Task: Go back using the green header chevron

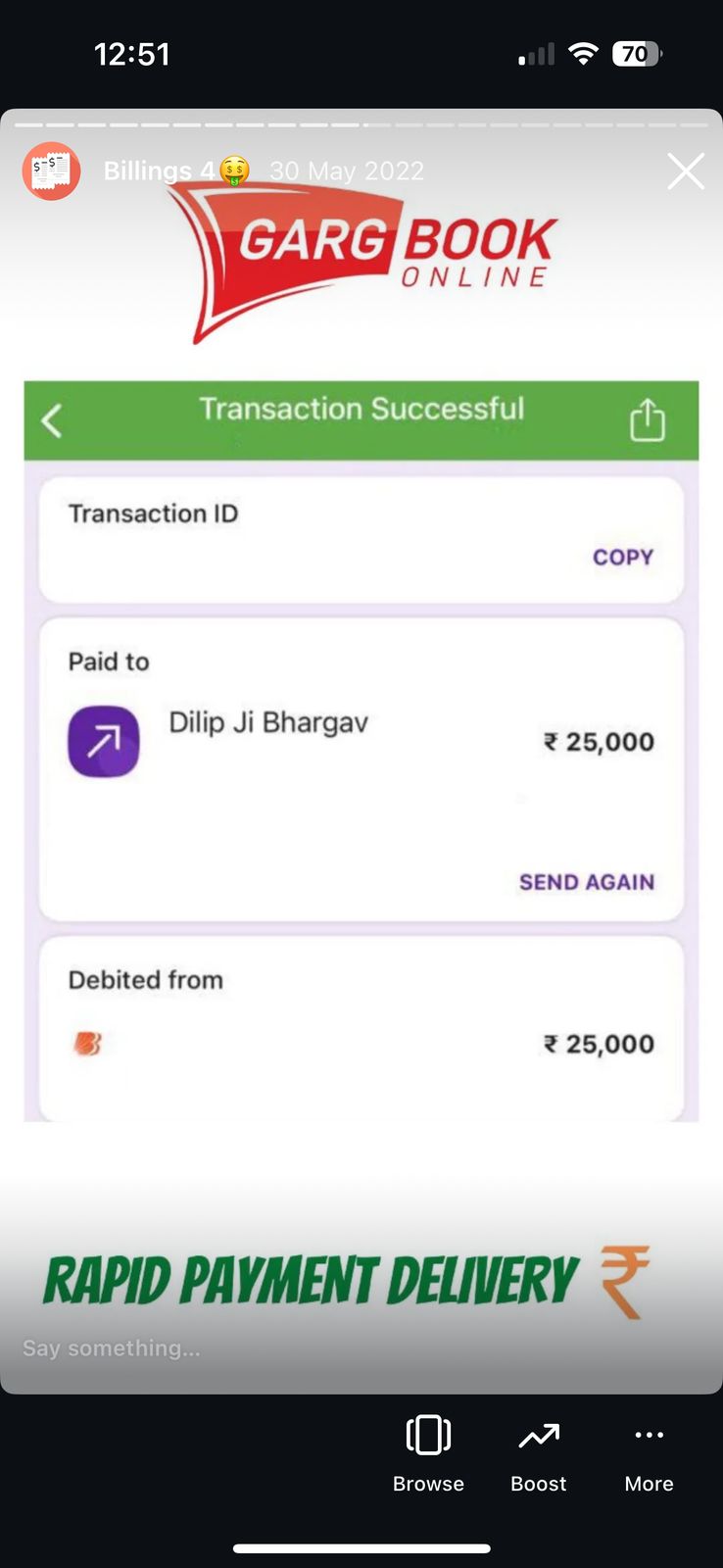Action: (x=52, y=421)
